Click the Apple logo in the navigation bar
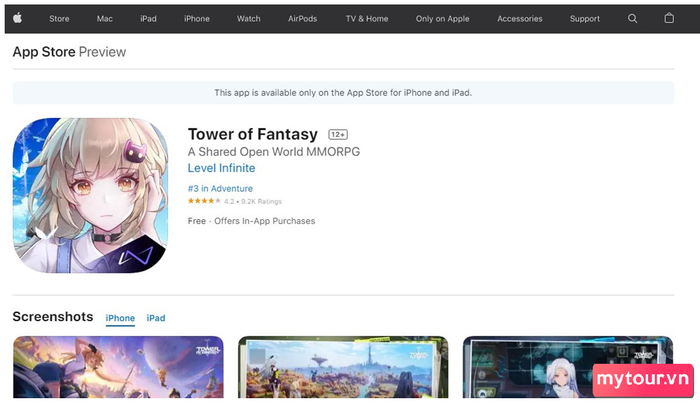This screenshot has height=405, width=700. (17, 18)
